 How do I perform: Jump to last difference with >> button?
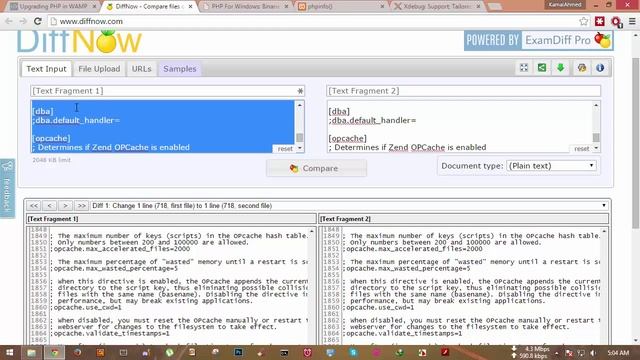82,205
